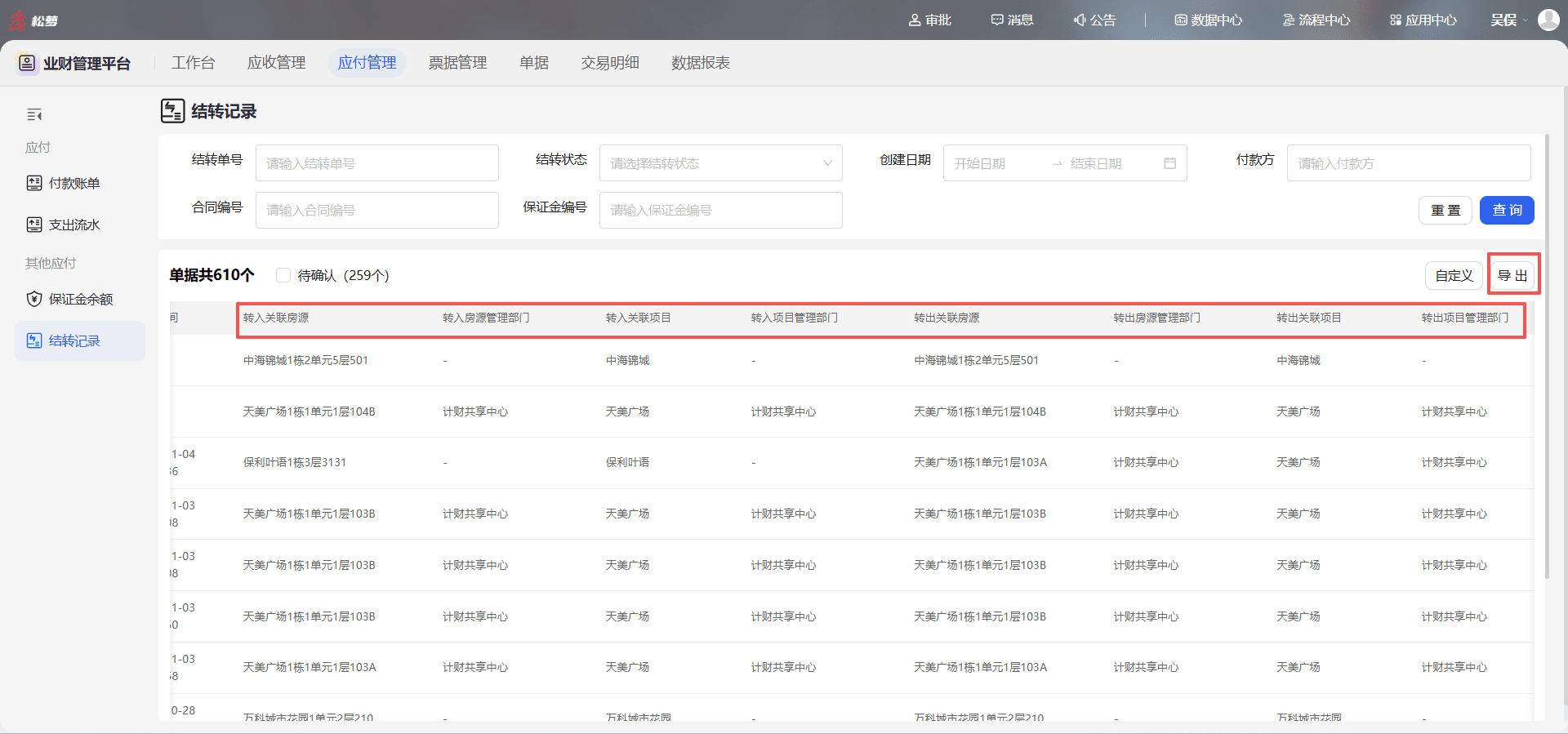The height and width of the screenshot is (734, 1568).
Task: Toggle the 待确认 checkbox
Action: click(283, 275)
